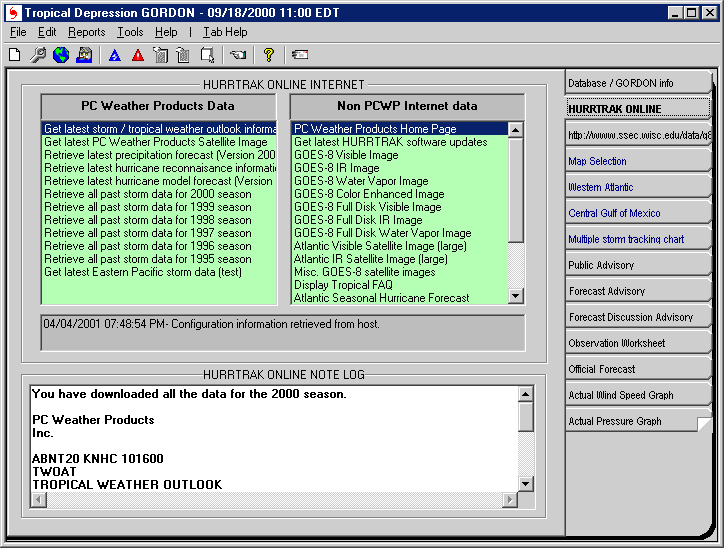This screenshot has height=548, width=724.
Task: Select Retrieve all past storm data for 1996 season
Action: click(159, 246)
